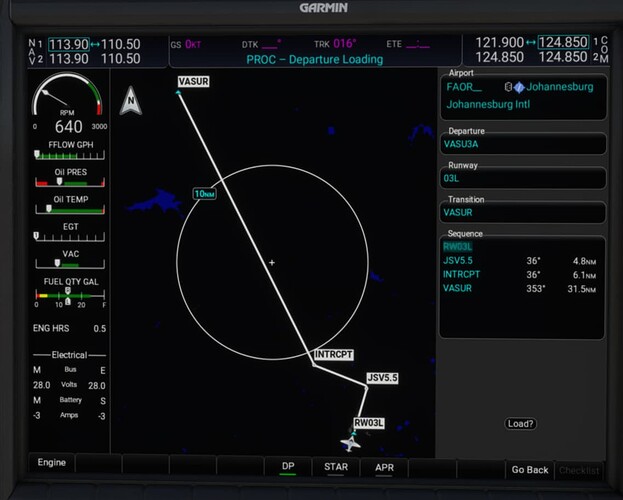Select the INTRCPT waypoint label on map

click(x=333, y=354)
